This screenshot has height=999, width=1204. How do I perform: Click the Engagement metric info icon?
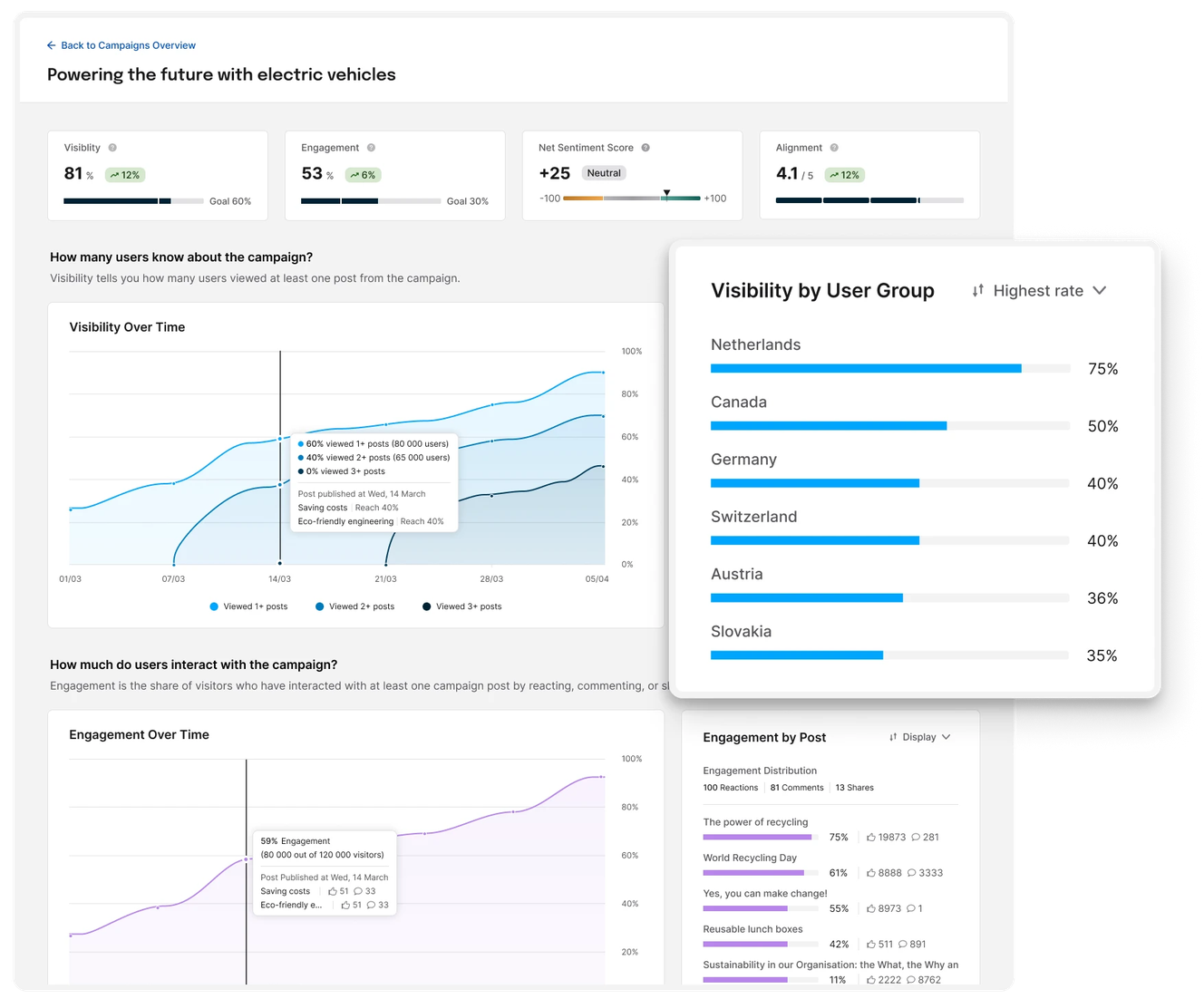(372, 147)
